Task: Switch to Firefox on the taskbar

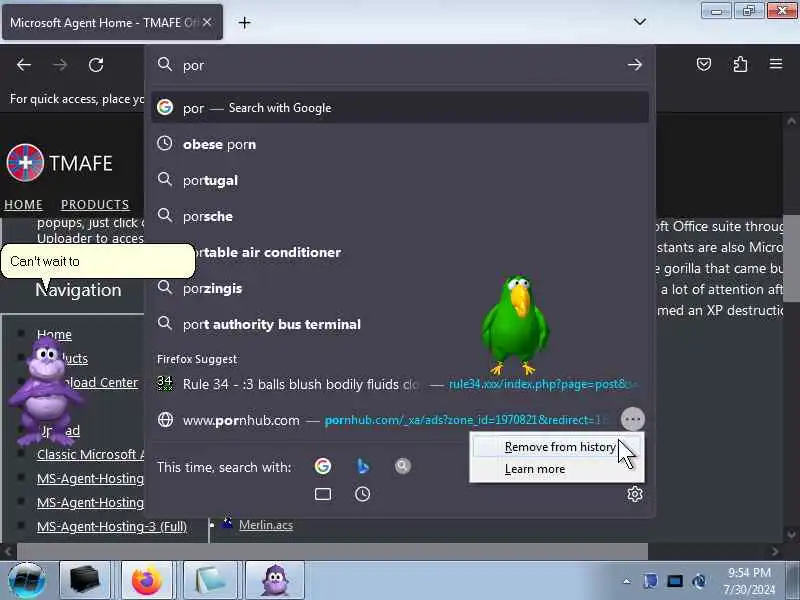Action: pyautogui.click(x=146, y=580)
